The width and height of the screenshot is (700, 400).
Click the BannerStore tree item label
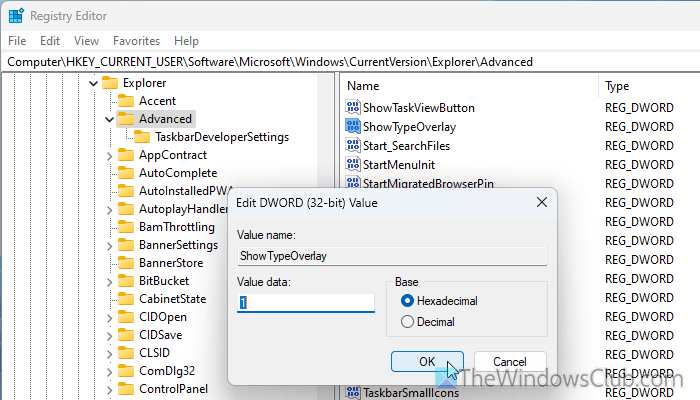tap(171, 263)
